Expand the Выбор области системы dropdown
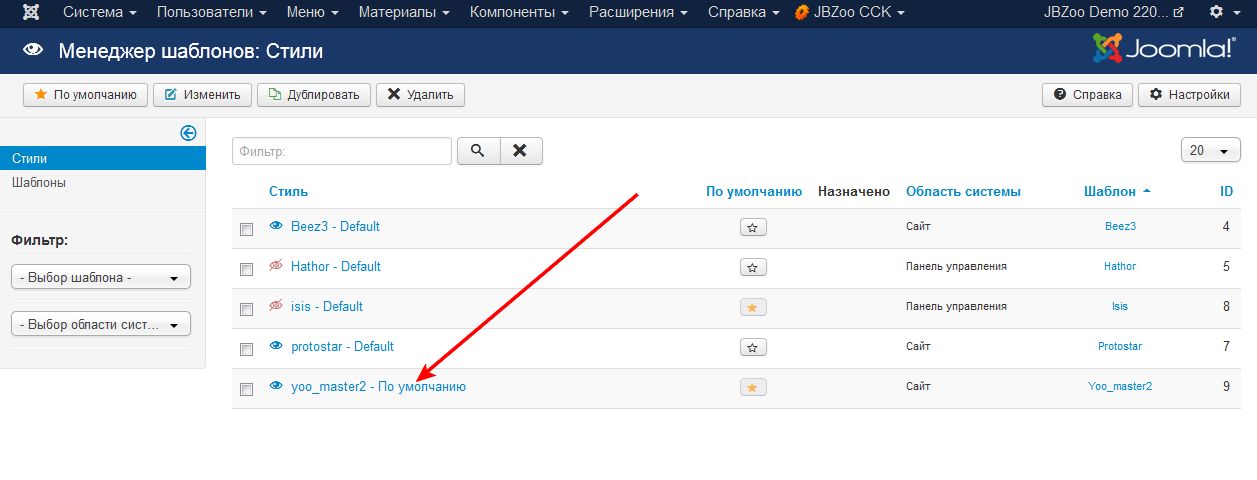Viewport: 1257px width, 480px height. pyautogui.click(x=101, y=324)
